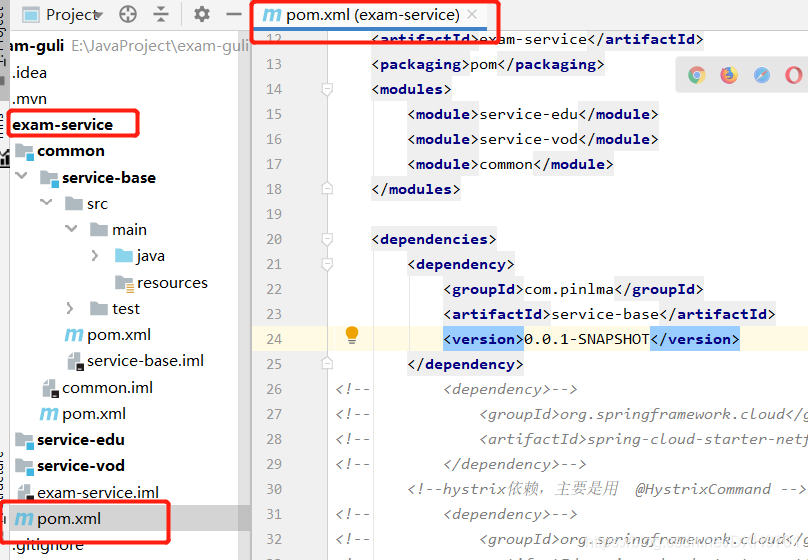808x560 pixels.
Task: Click com.pinlma groupId value
Action: tap(569, 290)
